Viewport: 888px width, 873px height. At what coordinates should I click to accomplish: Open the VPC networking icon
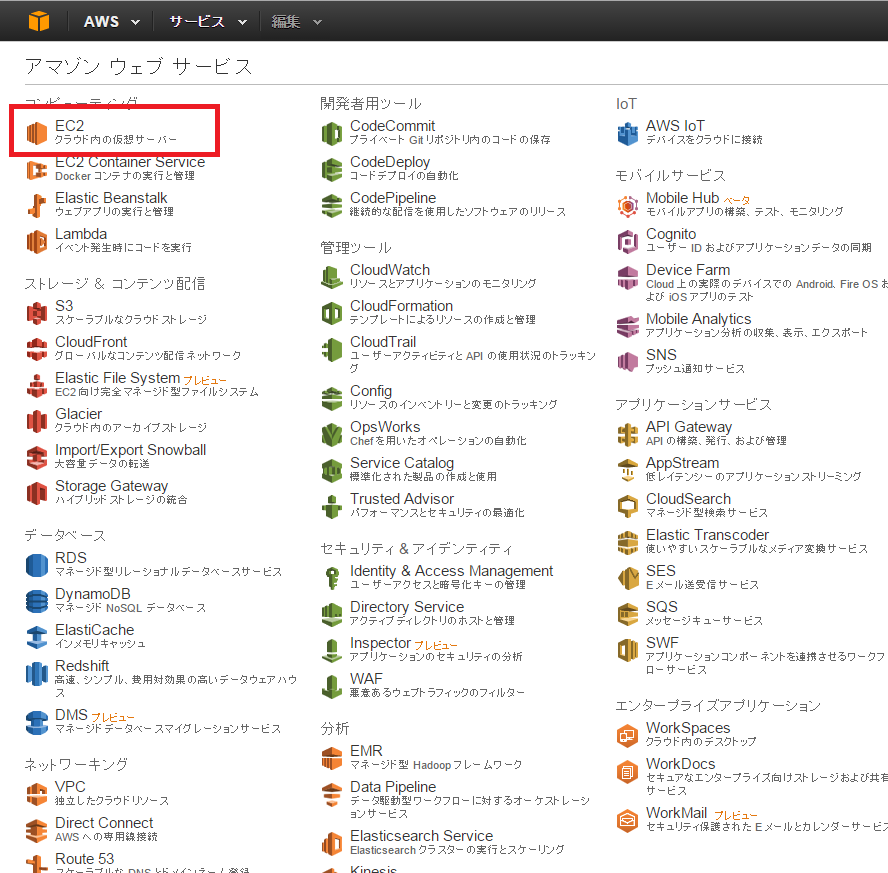pyautogui.click(x=37, y=794)
